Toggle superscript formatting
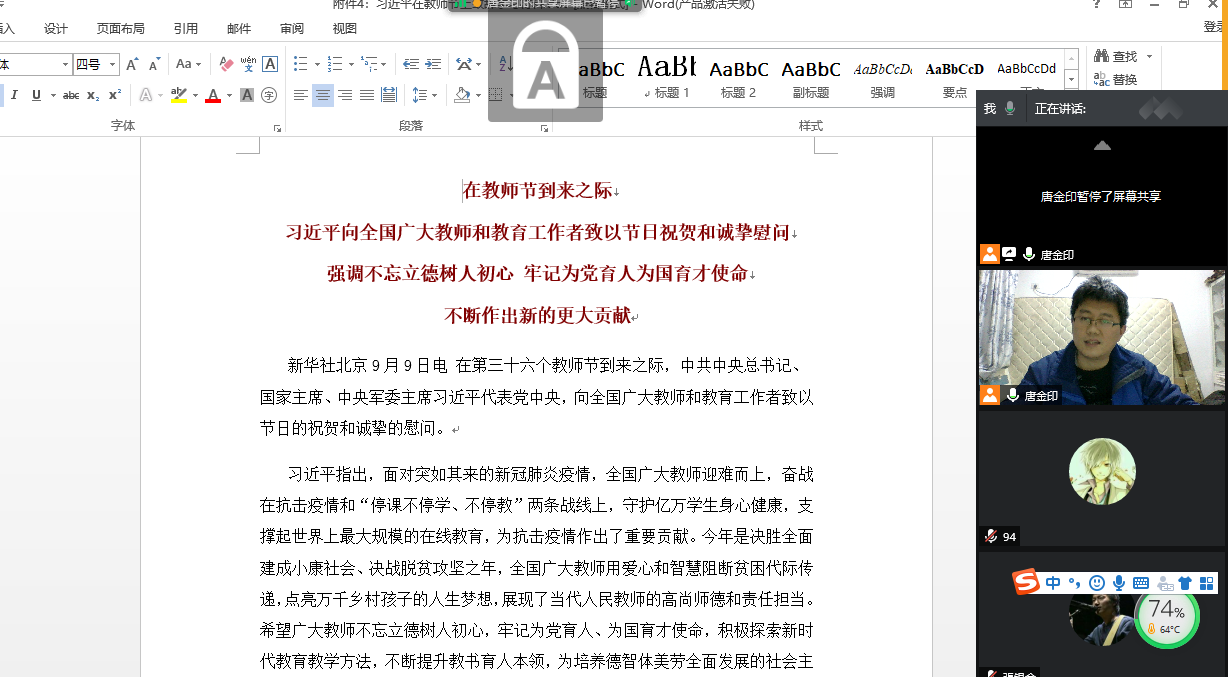Image resolution: width=1228 pixels, height=677 pixels. (115, 96)
